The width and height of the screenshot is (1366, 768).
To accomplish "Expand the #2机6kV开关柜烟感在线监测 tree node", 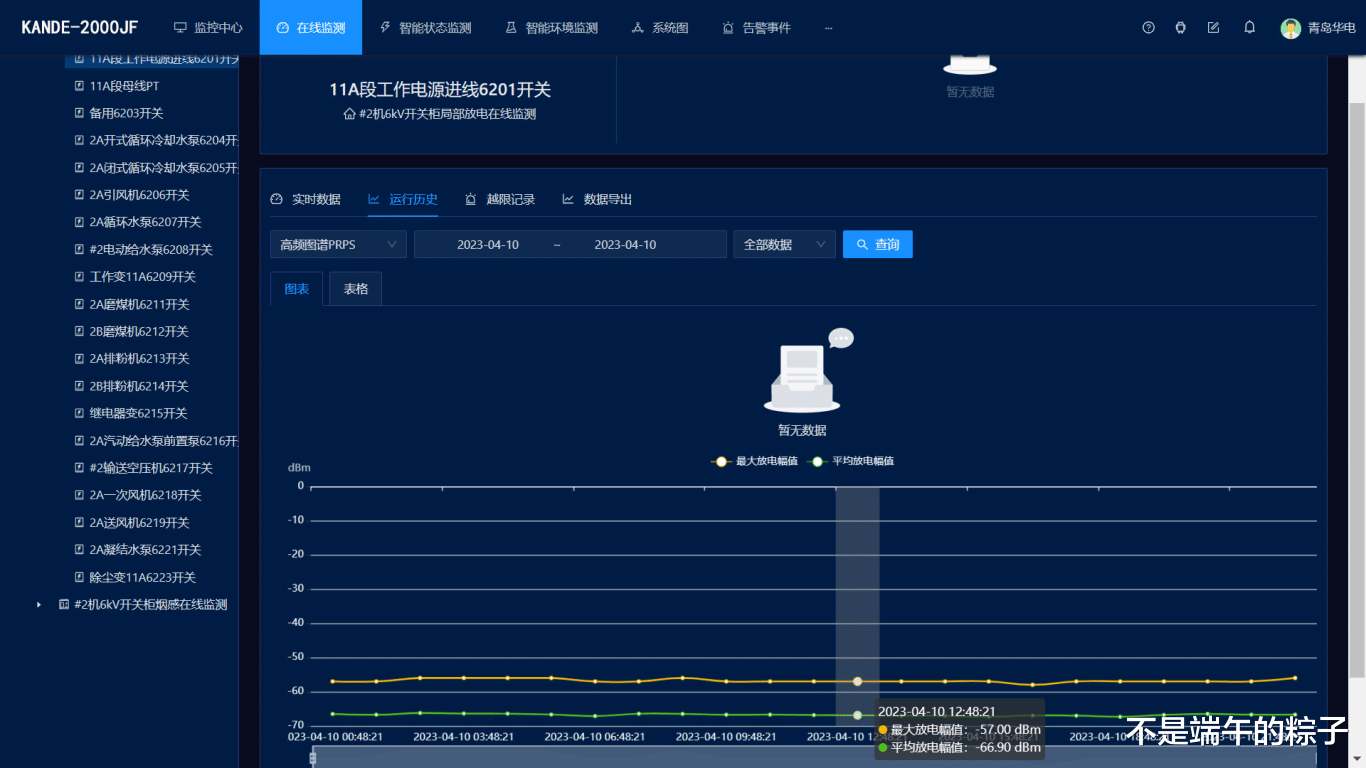I will click(x=39, y=605).
